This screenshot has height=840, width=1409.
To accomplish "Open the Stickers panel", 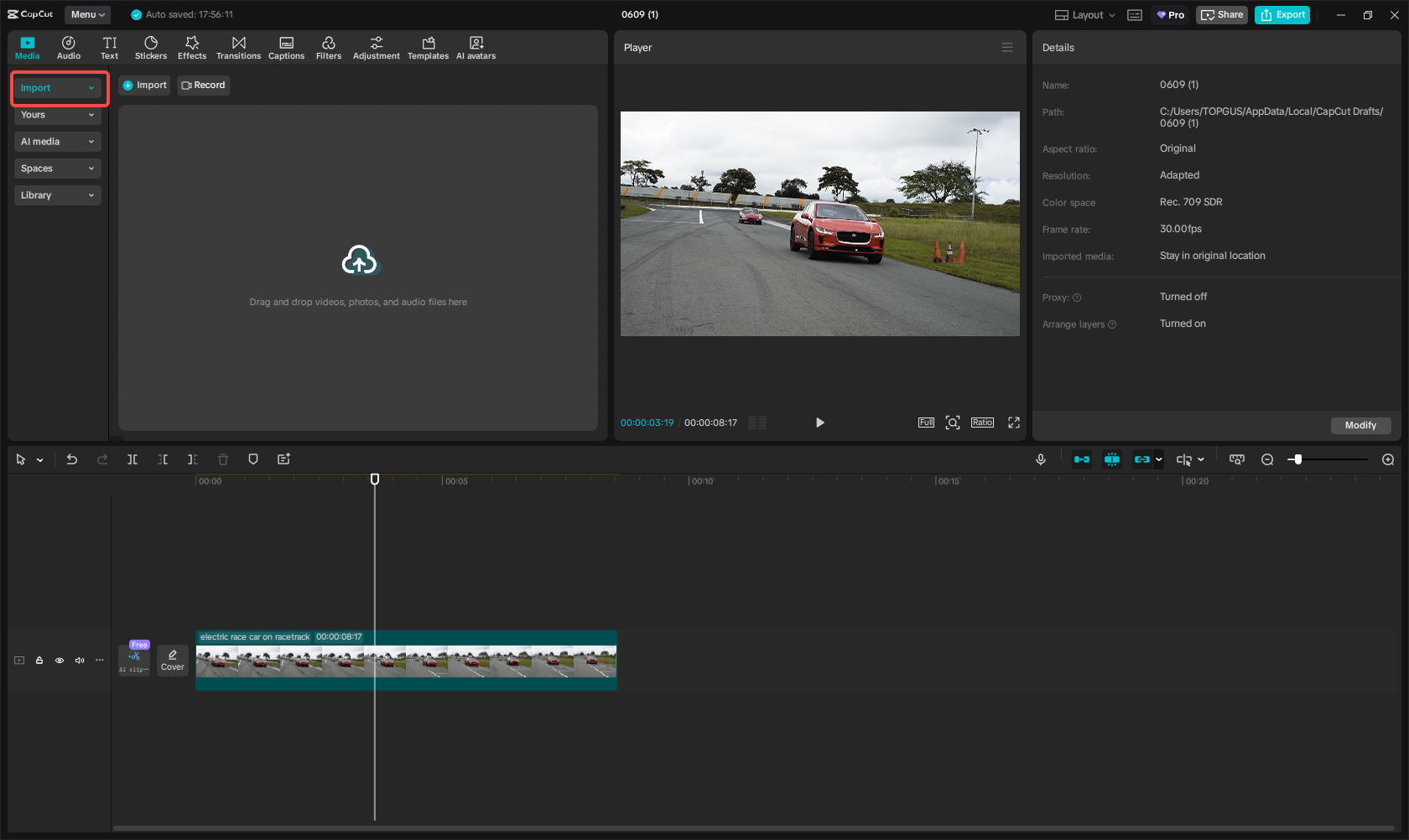I will [x=151, y=47].
